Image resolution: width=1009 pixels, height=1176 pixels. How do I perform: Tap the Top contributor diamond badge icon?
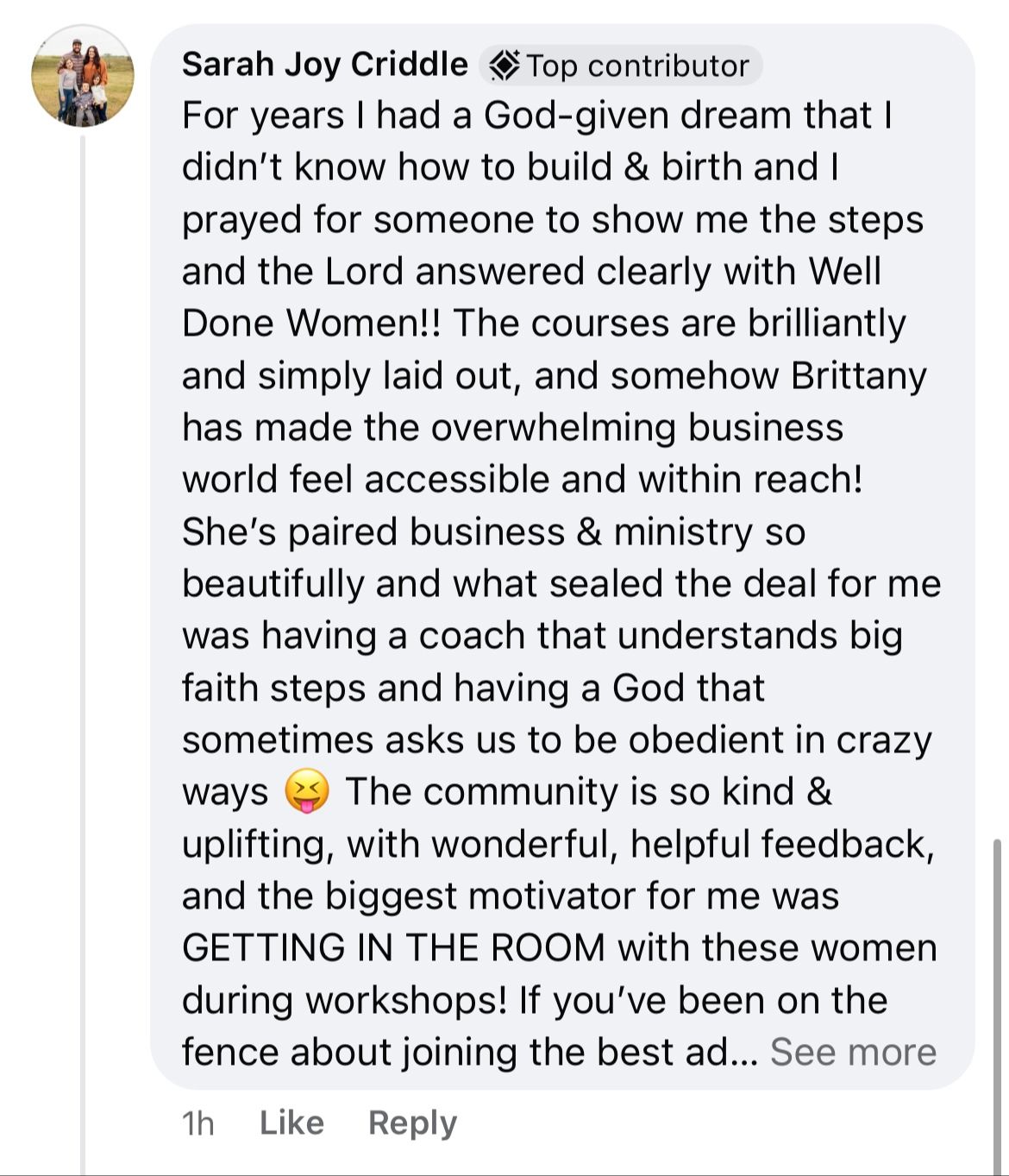(504, 66)
